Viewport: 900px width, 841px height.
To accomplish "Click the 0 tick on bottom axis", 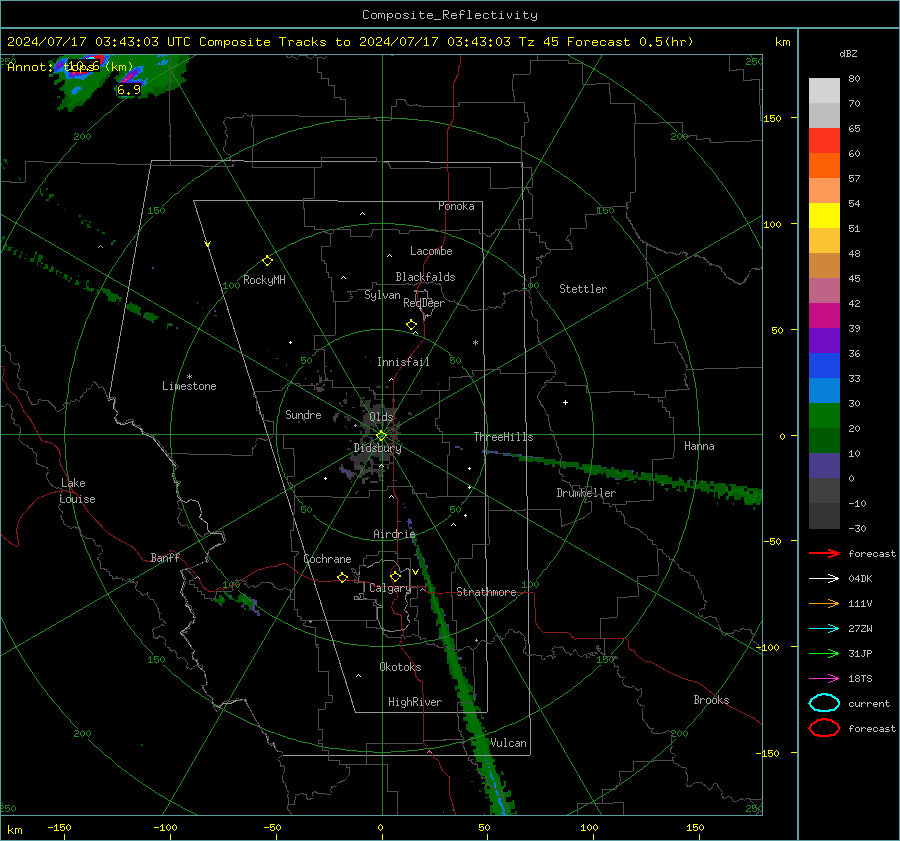I will click(380, 827).
